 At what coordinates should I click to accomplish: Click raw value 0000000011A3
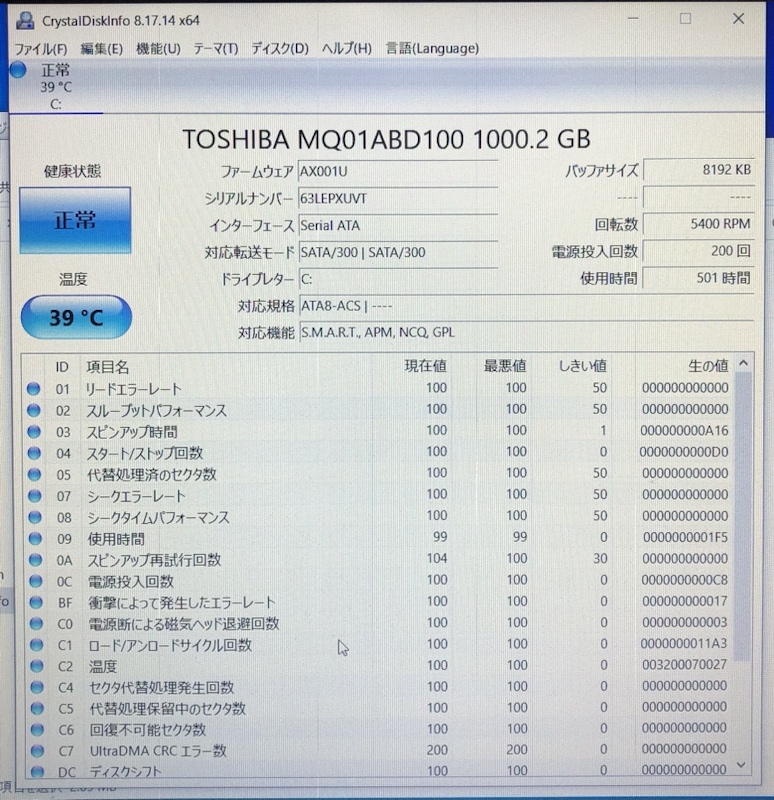684,643
